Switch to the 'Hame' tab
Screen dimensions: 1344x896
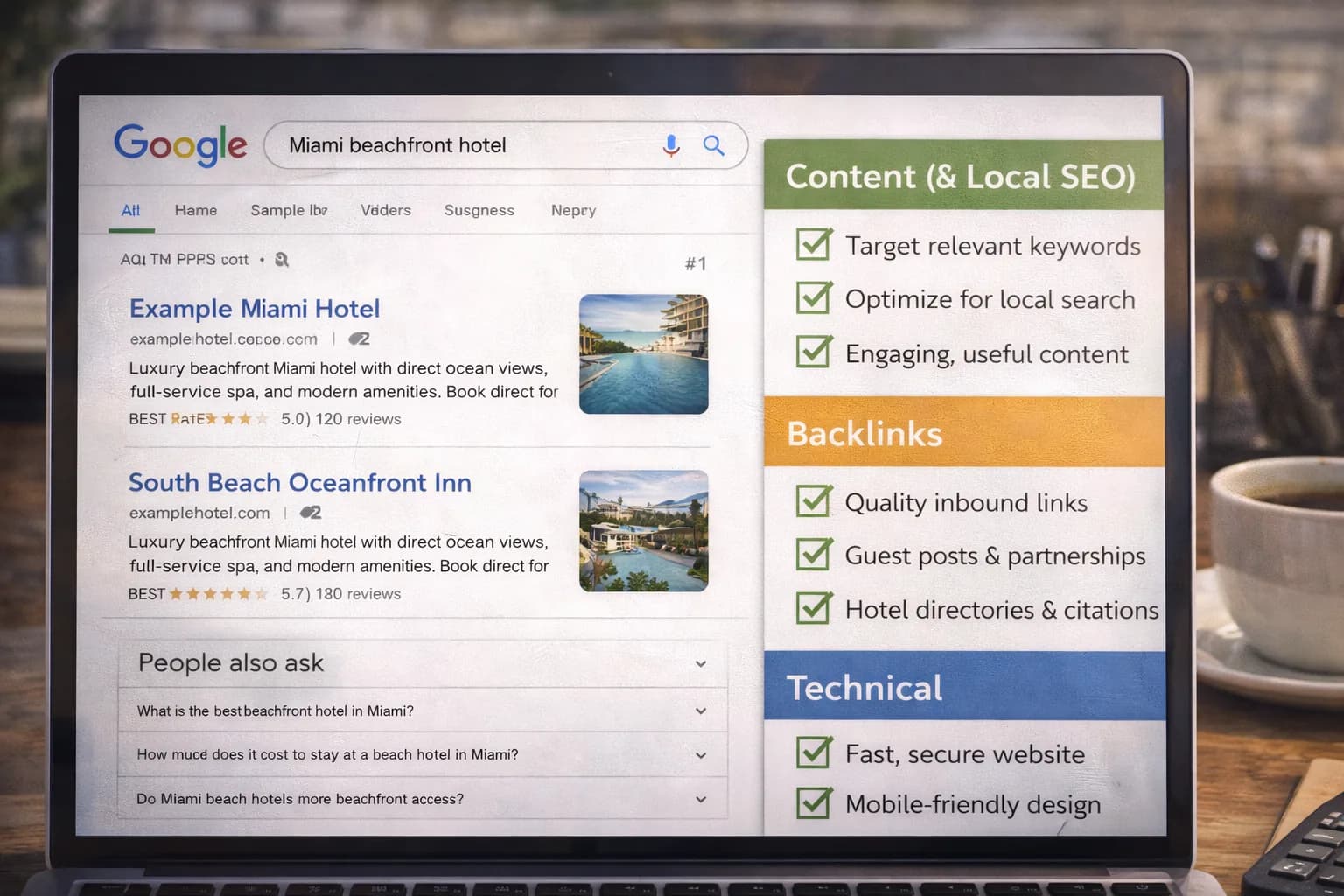pos(196,210)
